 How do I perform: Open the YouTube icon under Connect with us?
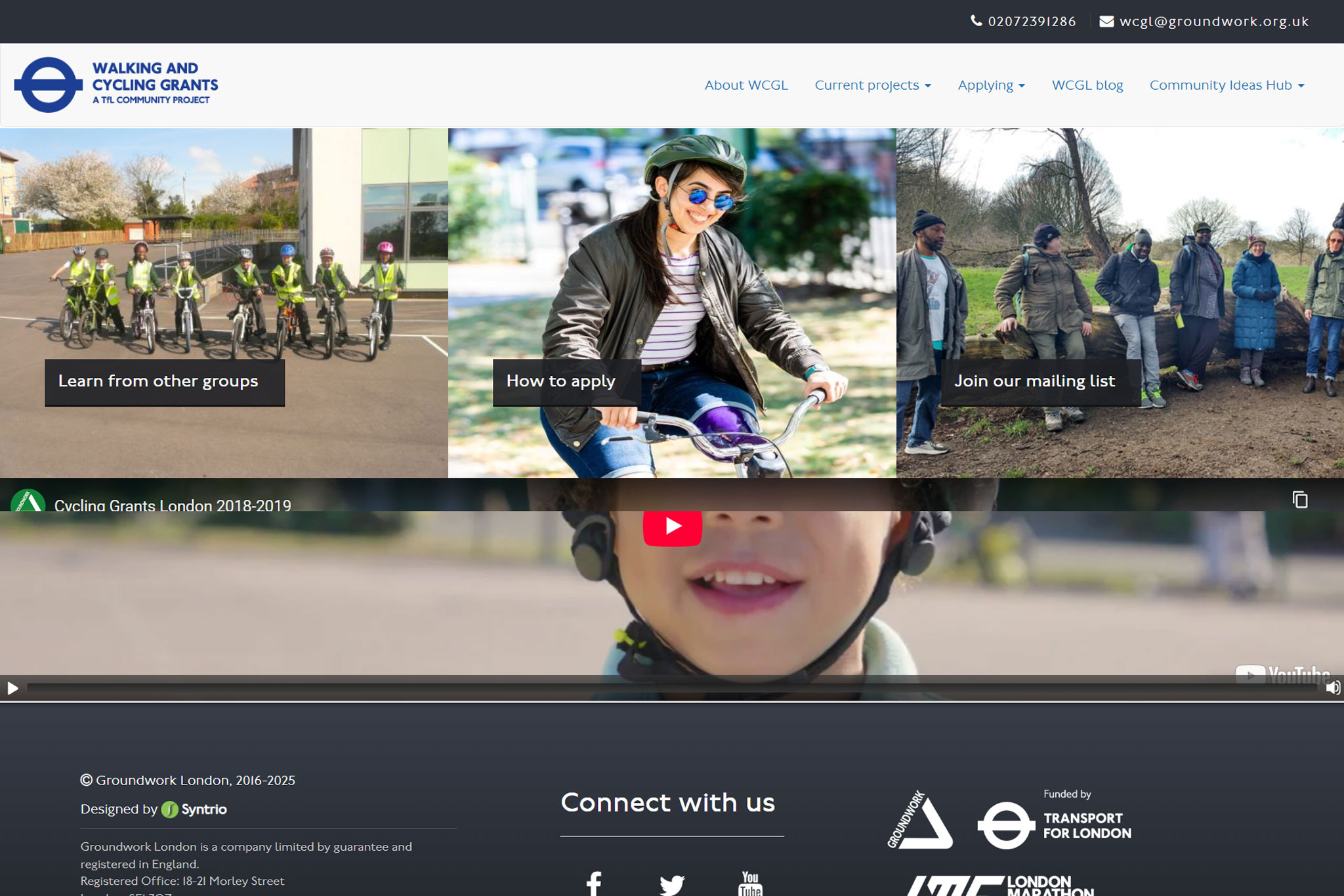pos(750,883)
